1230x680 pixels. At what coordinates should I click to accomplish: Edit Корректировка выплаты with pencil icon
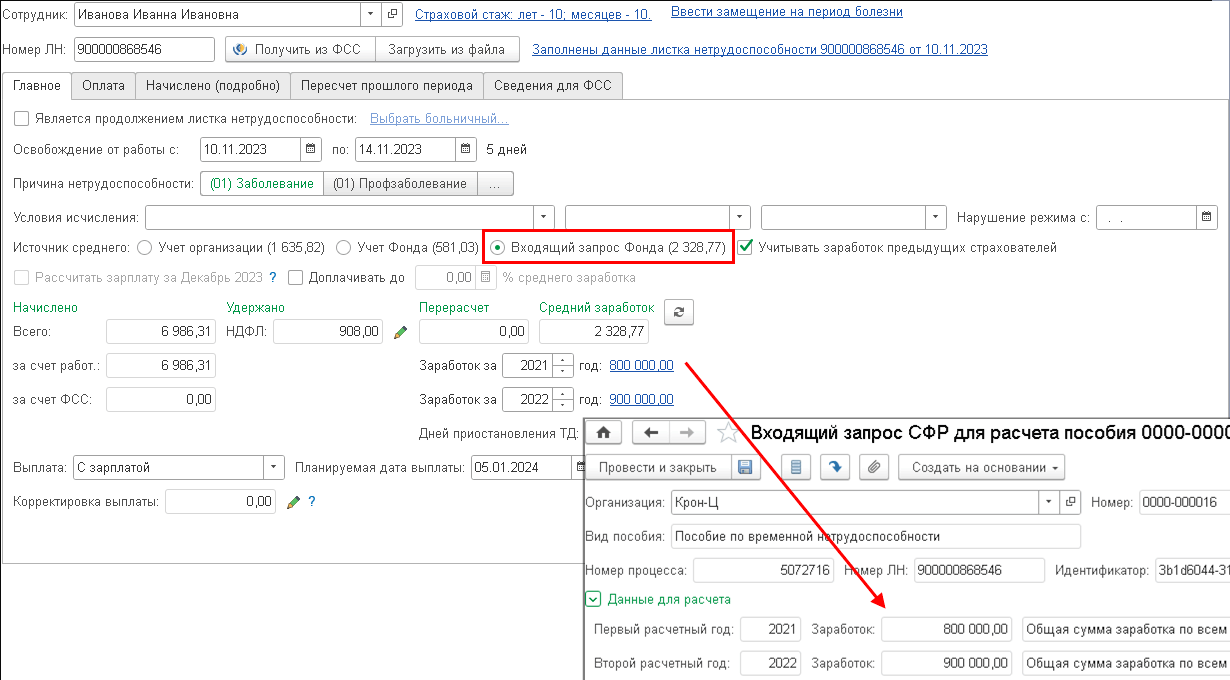click(x=293, y=502)
